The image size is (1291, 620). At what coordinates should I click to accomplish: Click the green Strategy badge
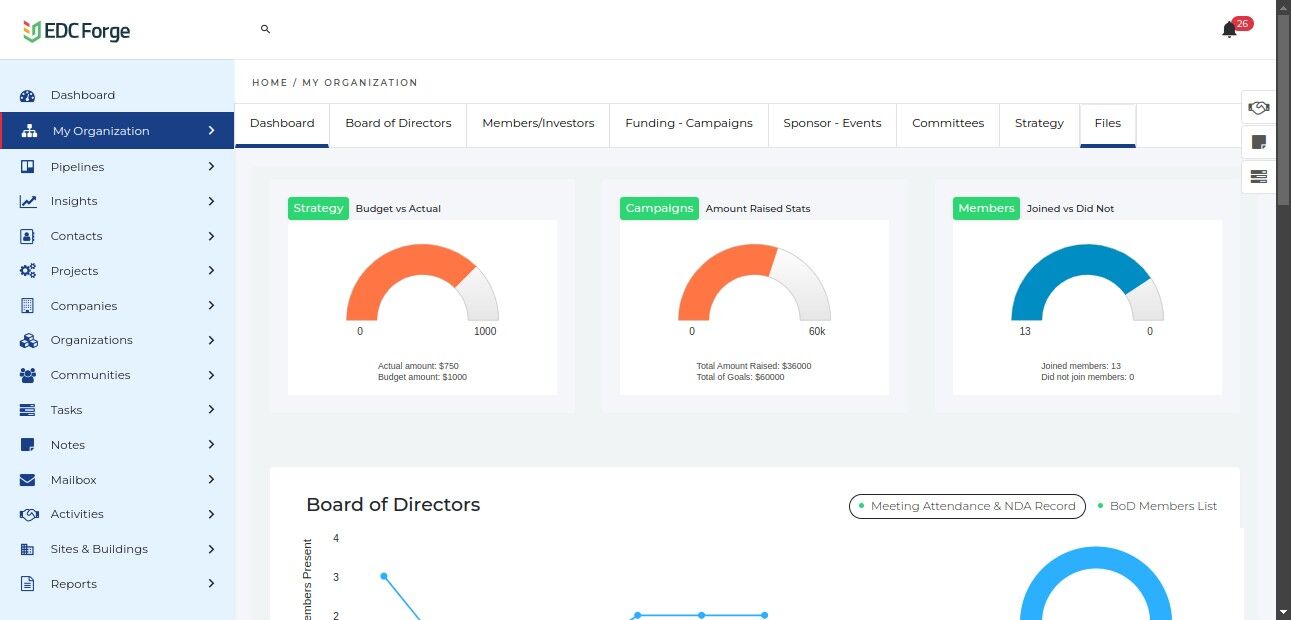point(318,208)
